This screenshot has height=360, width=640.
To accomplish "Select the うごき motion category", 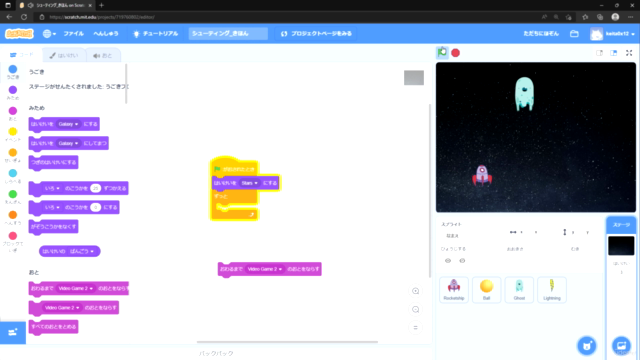I will click(x=13, y=72).
